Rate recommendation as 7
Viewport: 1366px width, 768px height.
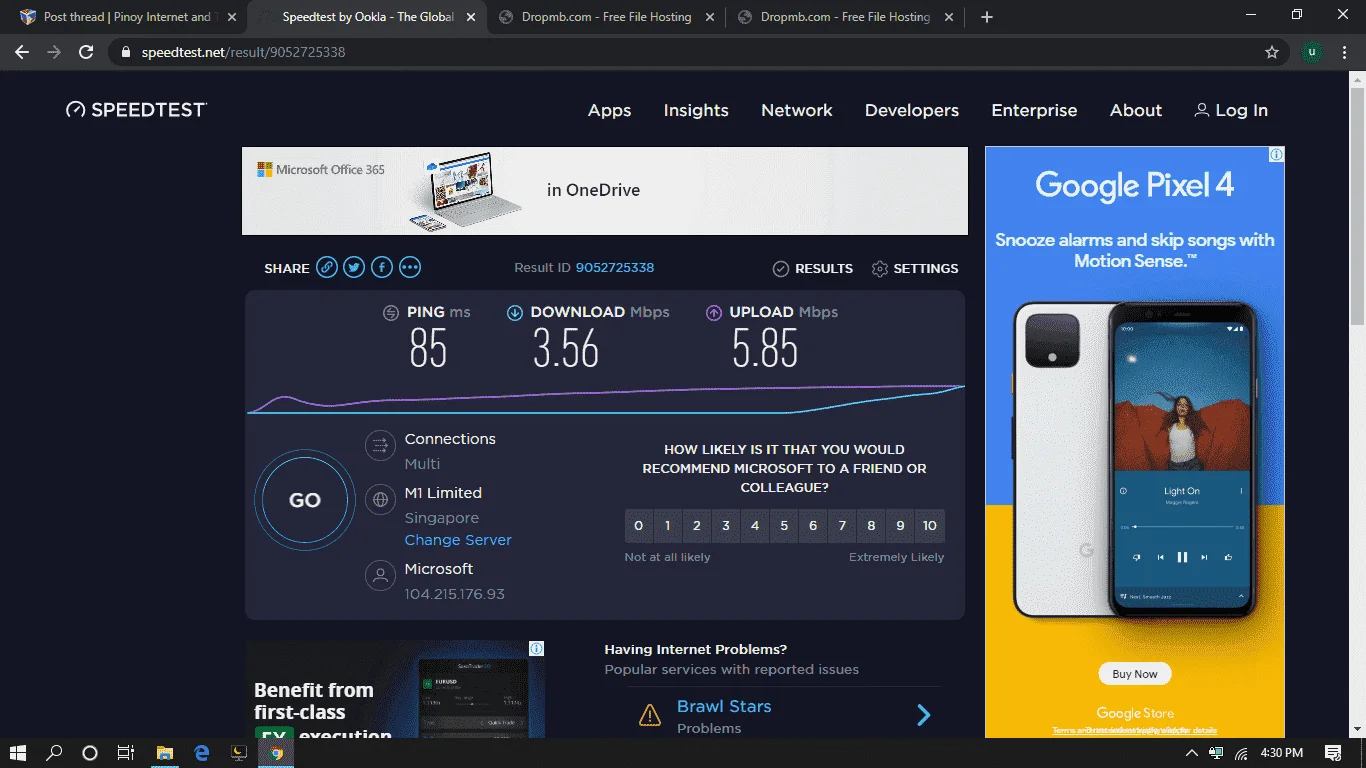click(x=842, y=526)
